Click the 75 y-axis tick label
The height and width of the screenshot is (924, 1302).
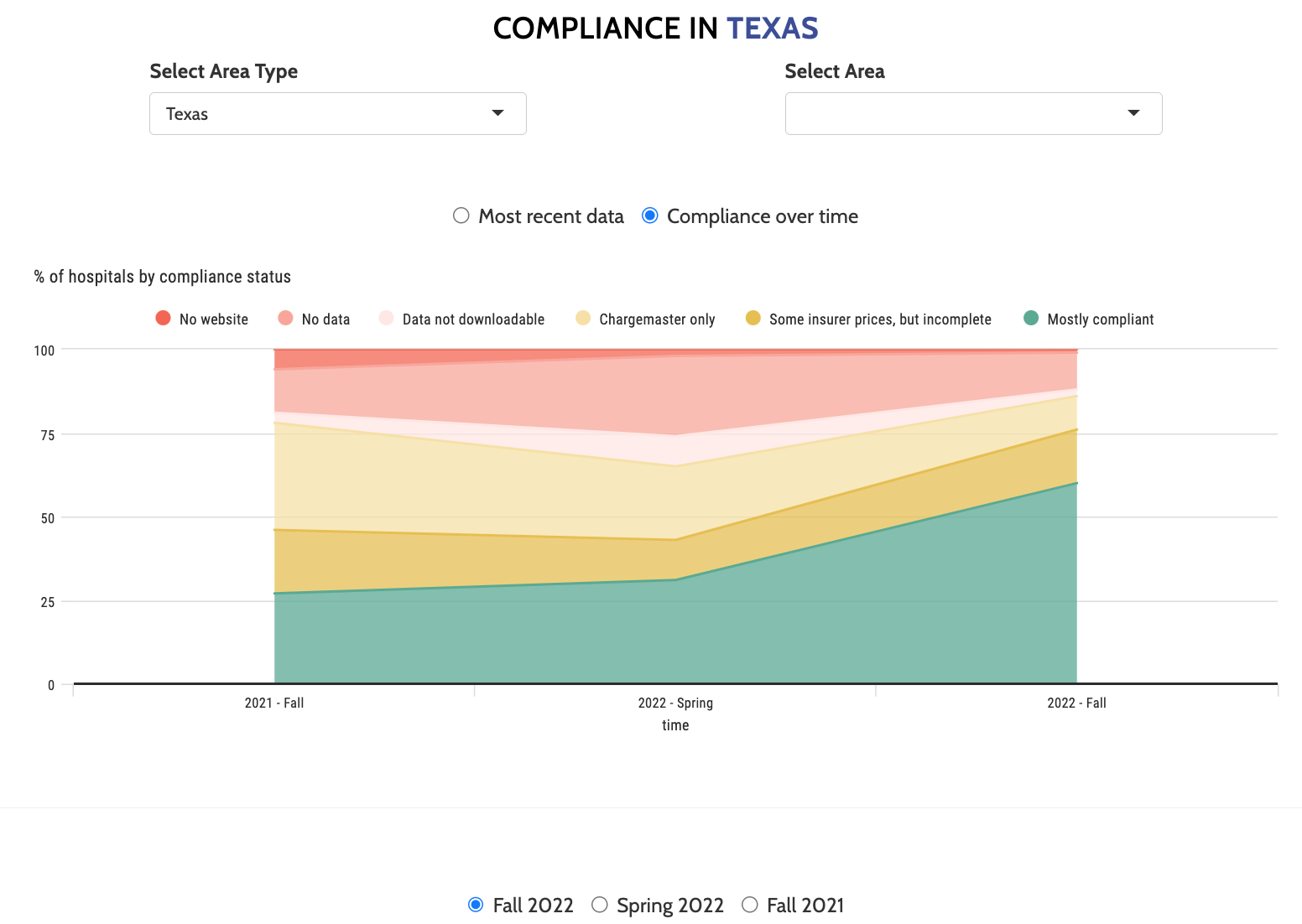[48, 435]
